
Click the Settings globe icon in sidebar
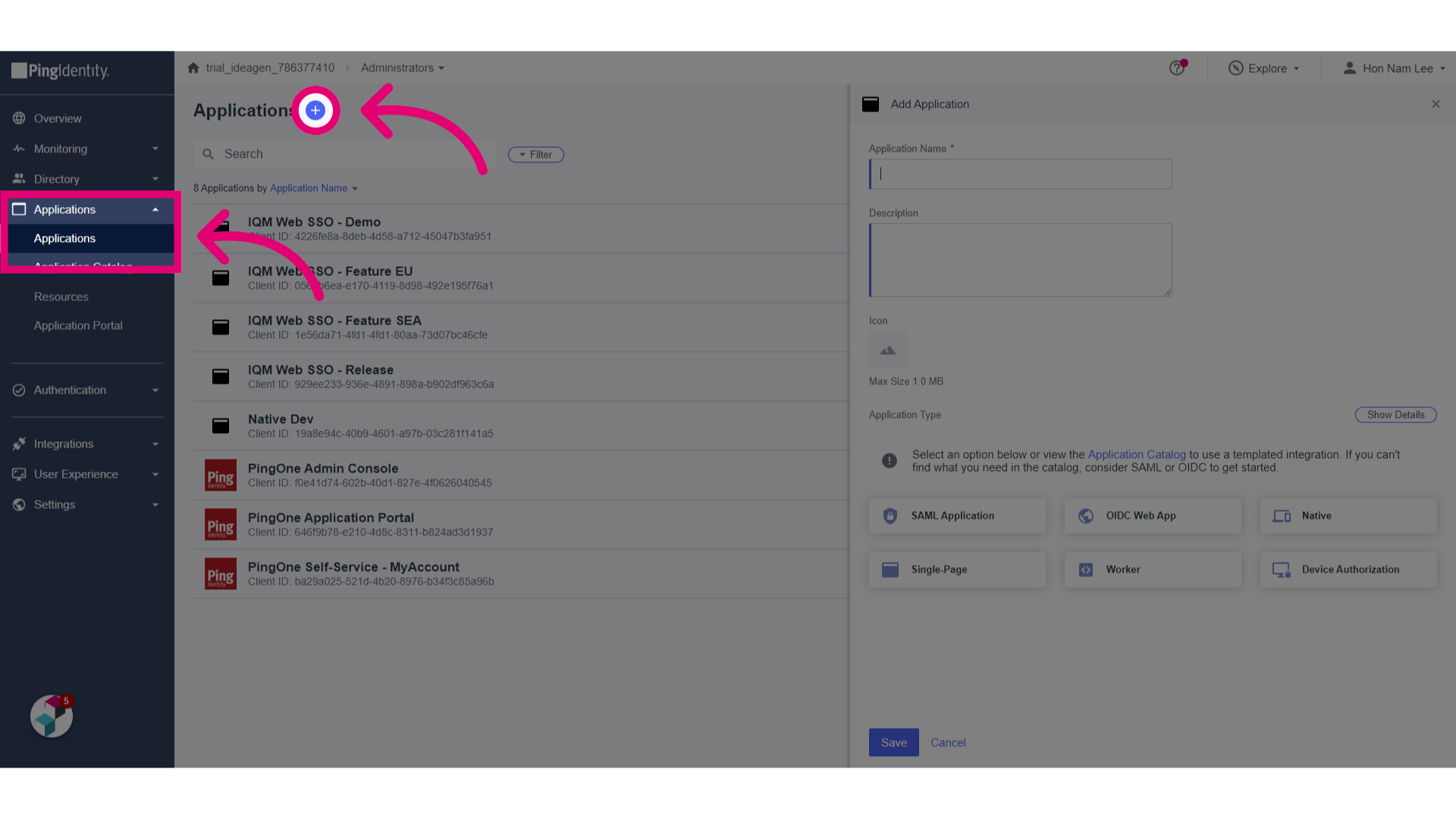[19, 504]
